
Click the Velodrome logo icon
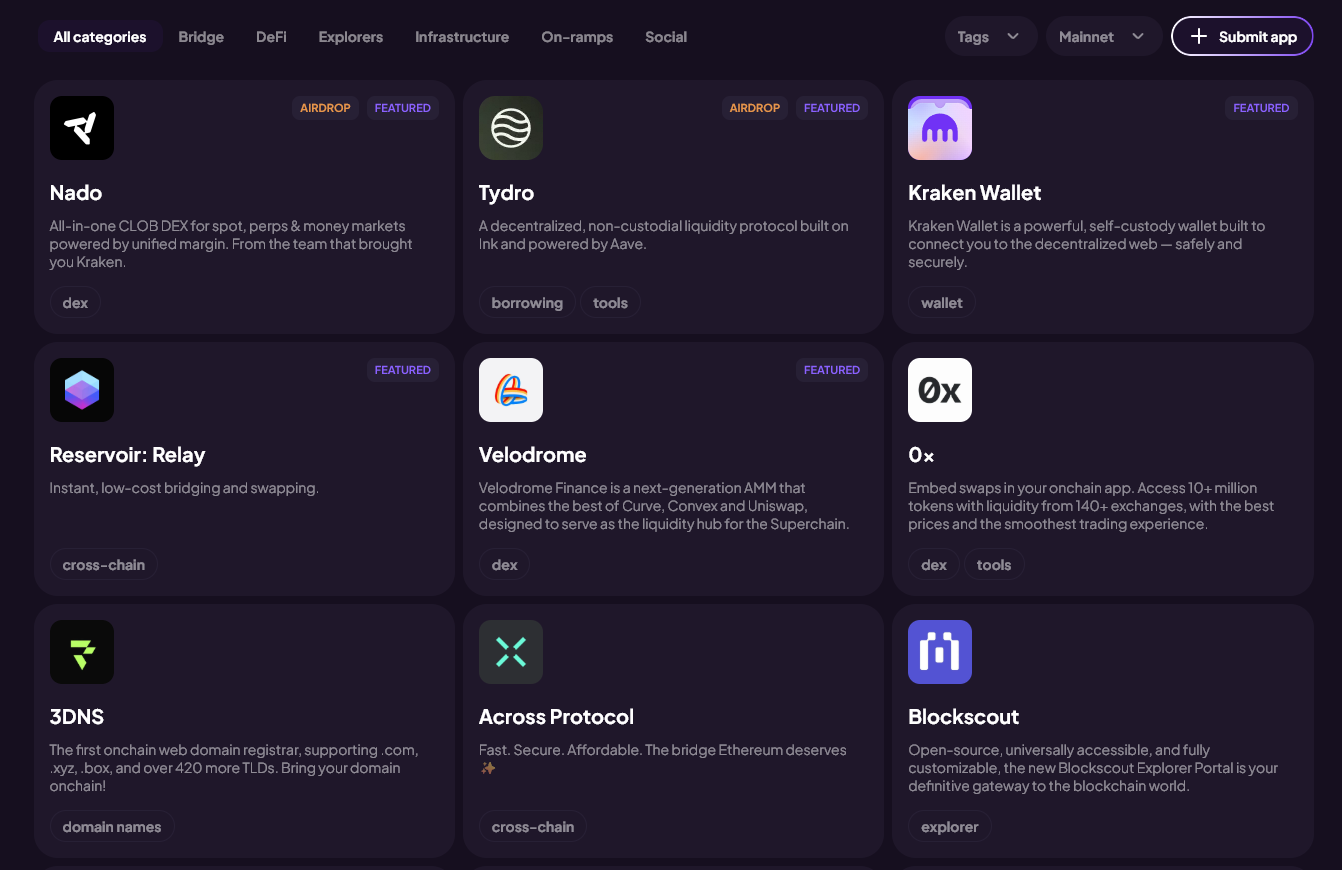pos(511,390)
